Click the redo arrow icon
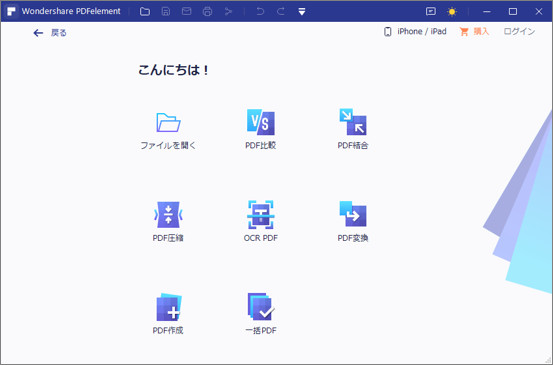Image resolution: width=553 pixels, height=365 pixels. pos(281,11)
